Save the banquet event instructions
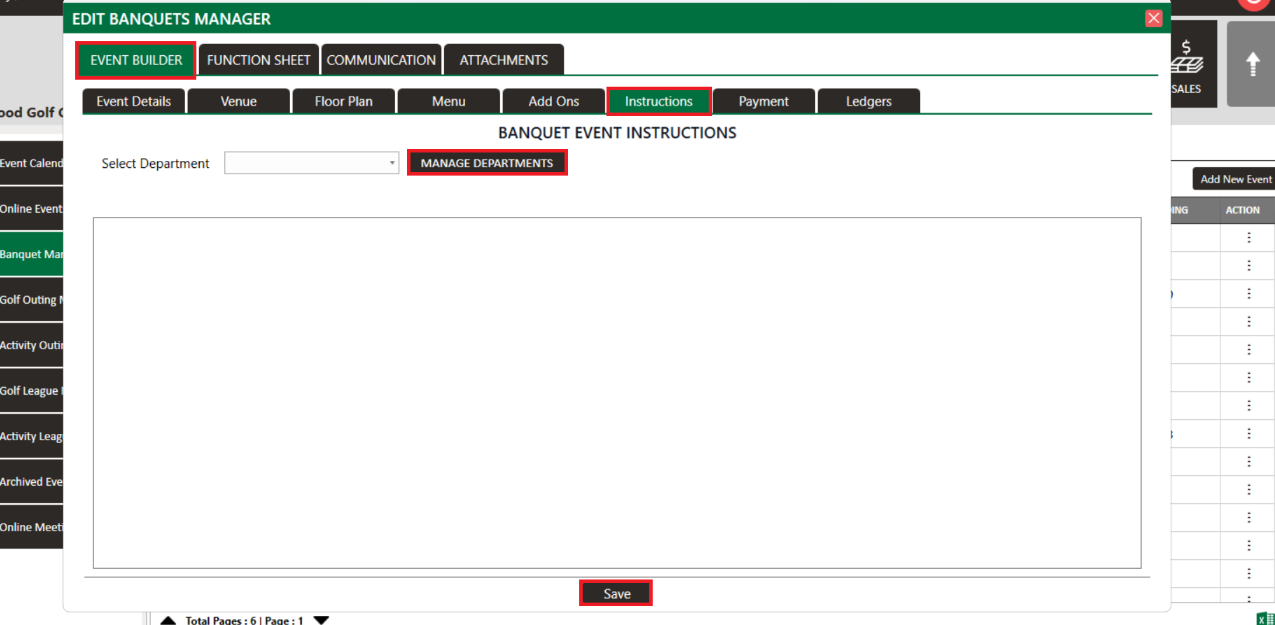Viewport: 1275px width, 625px height. click(x=616, y=593)
